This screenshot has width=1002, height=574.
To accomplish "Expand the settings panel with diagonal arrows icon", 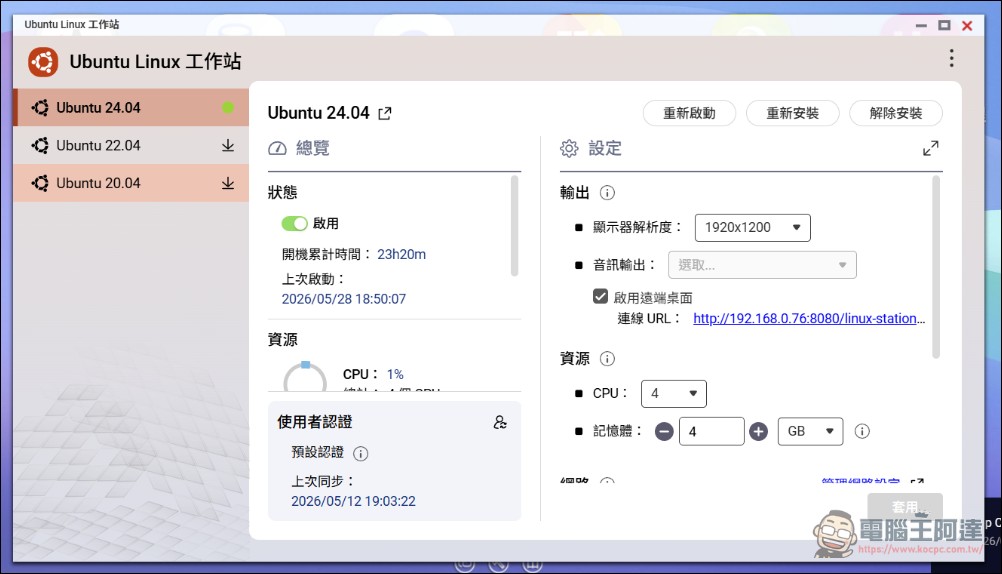I will [930, 148].
